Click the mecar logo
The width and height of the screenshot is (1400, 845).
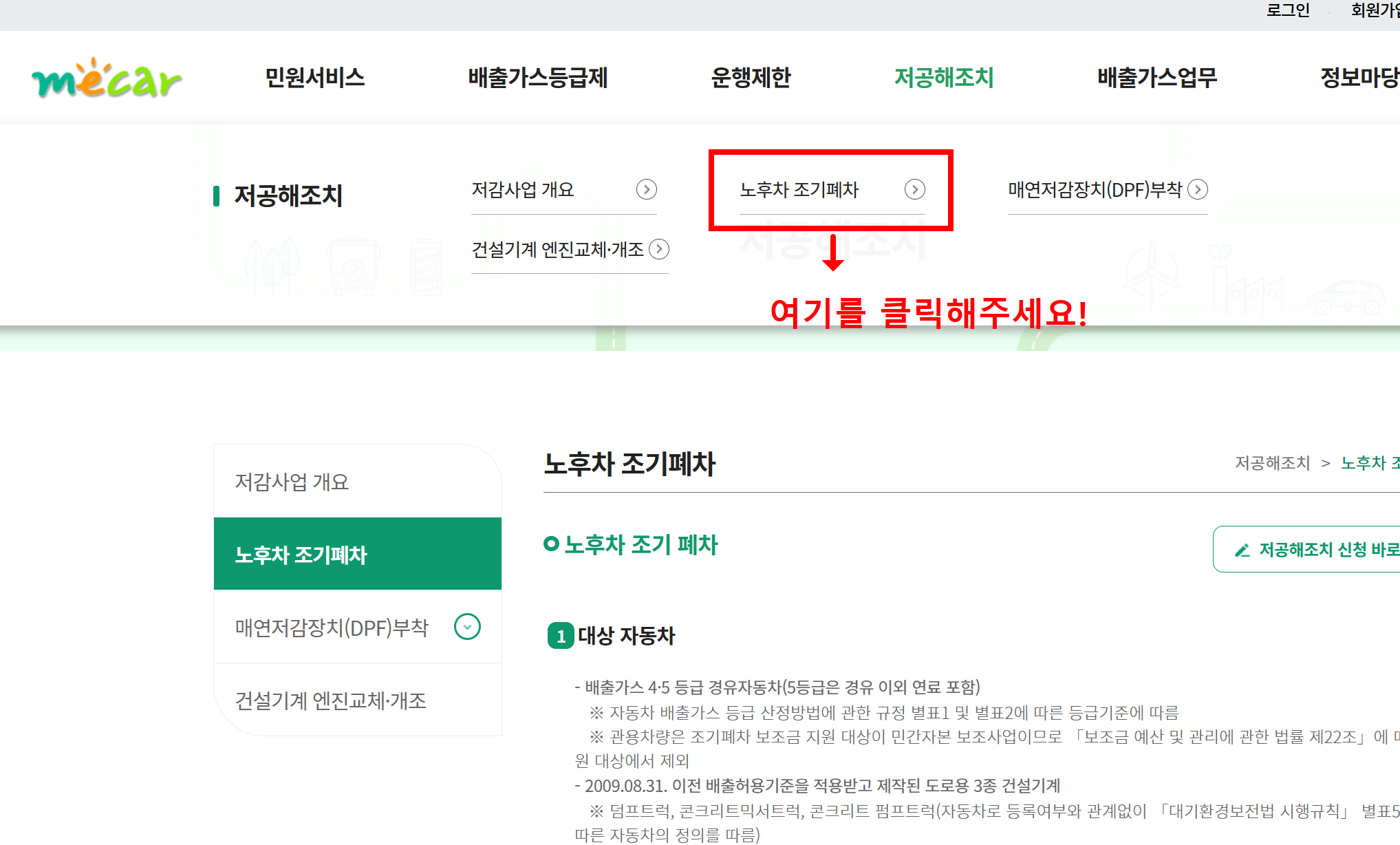(107, 78)
